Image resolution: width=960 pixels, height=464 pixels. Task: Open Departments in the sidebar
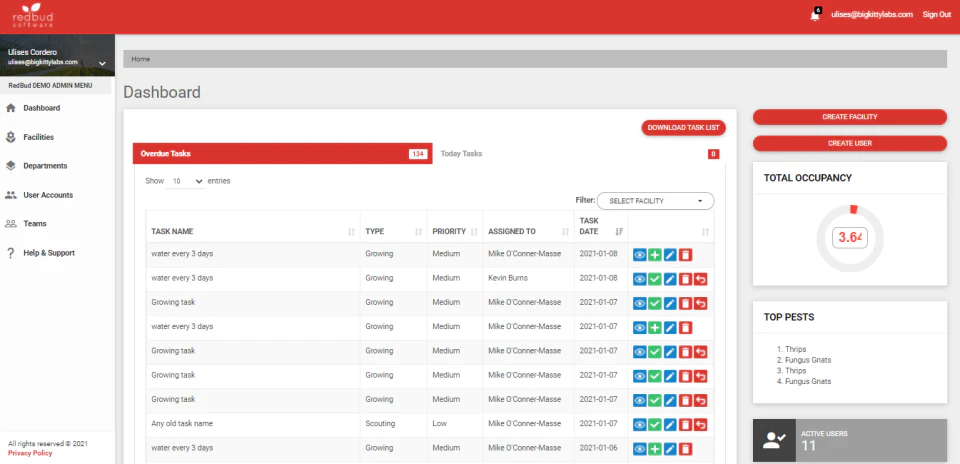coord(45,166)
